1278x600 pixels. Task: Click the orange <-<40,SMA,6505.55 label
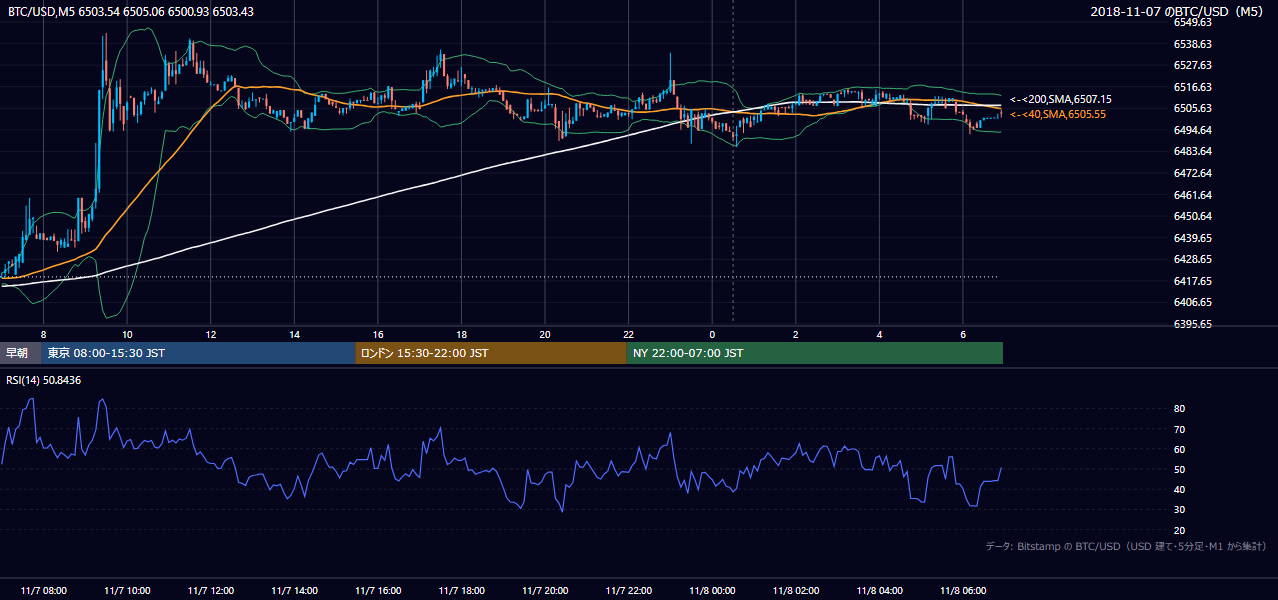(x=1057, y=114)
